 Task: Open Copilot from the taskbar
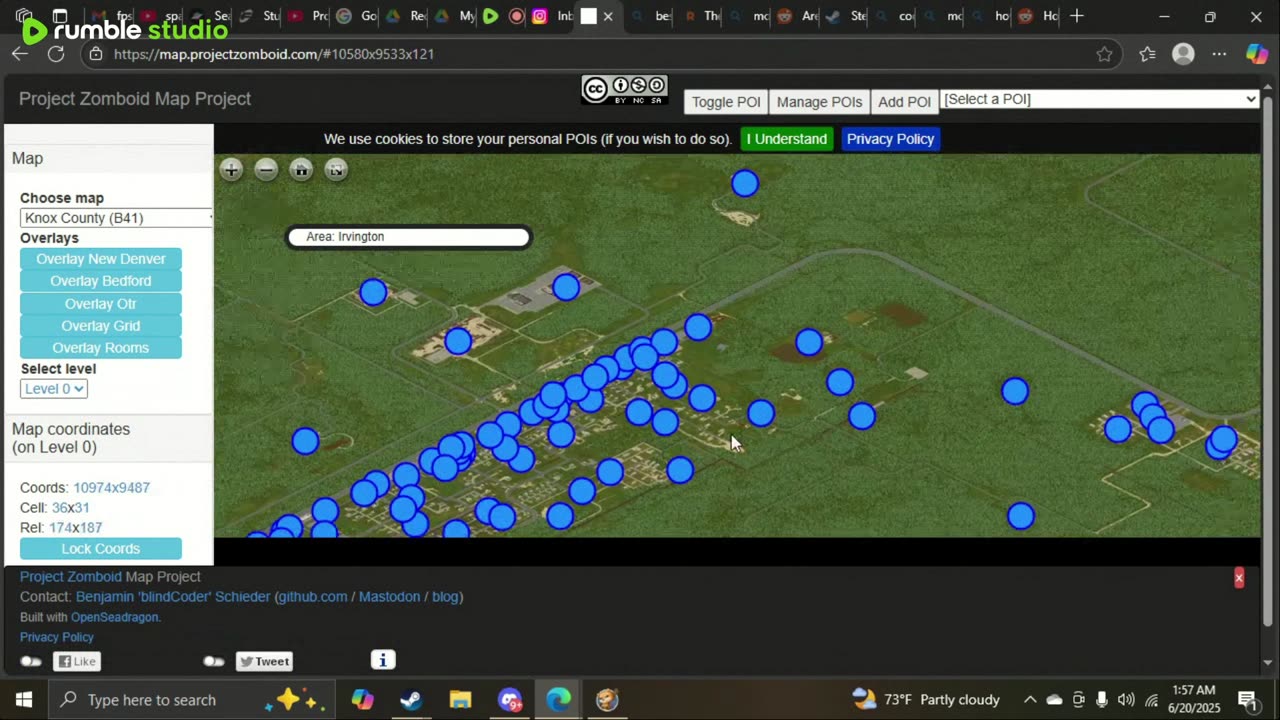tap(362, 700)
